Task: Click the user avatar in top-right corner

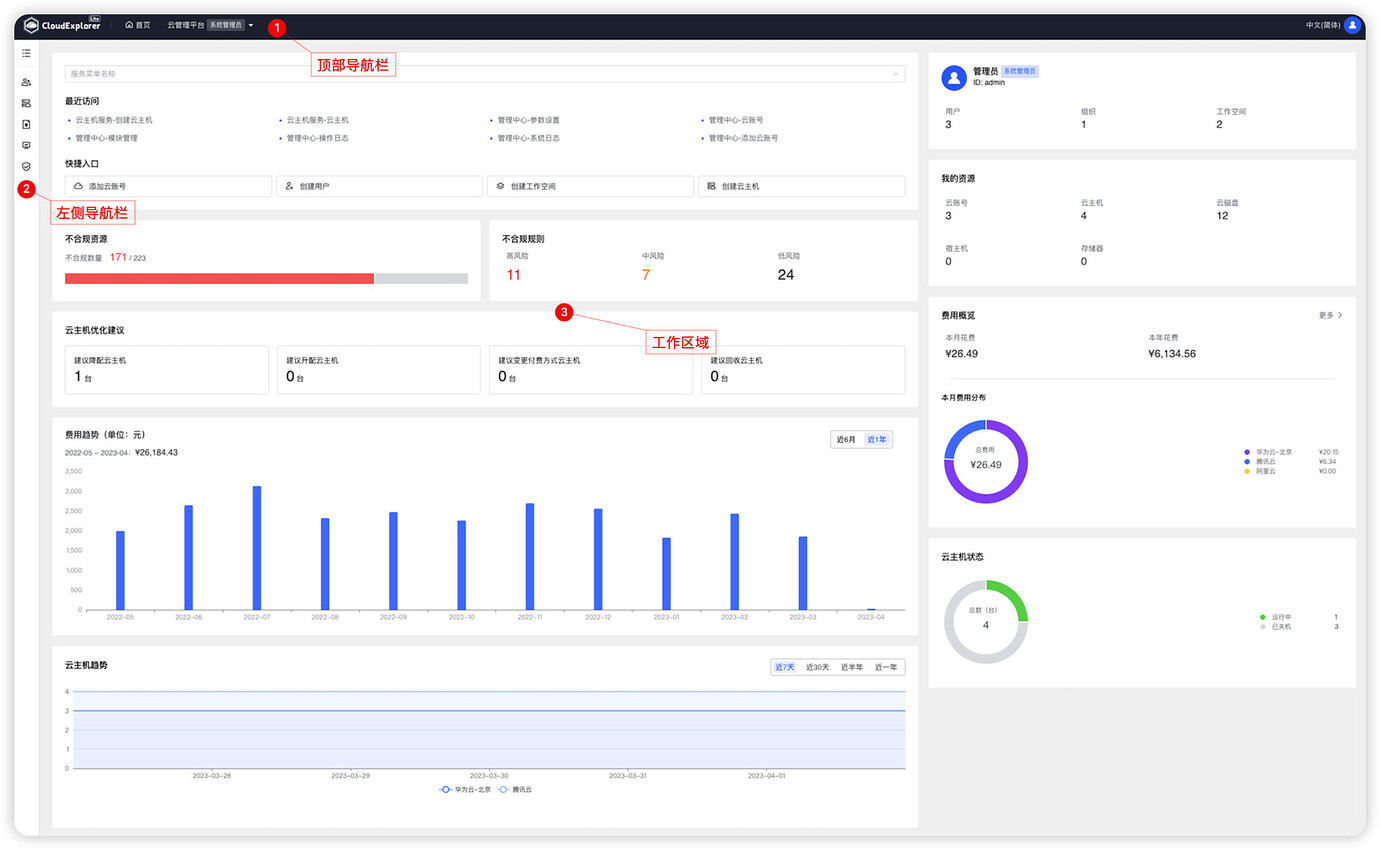Action: coord(1352,25)
